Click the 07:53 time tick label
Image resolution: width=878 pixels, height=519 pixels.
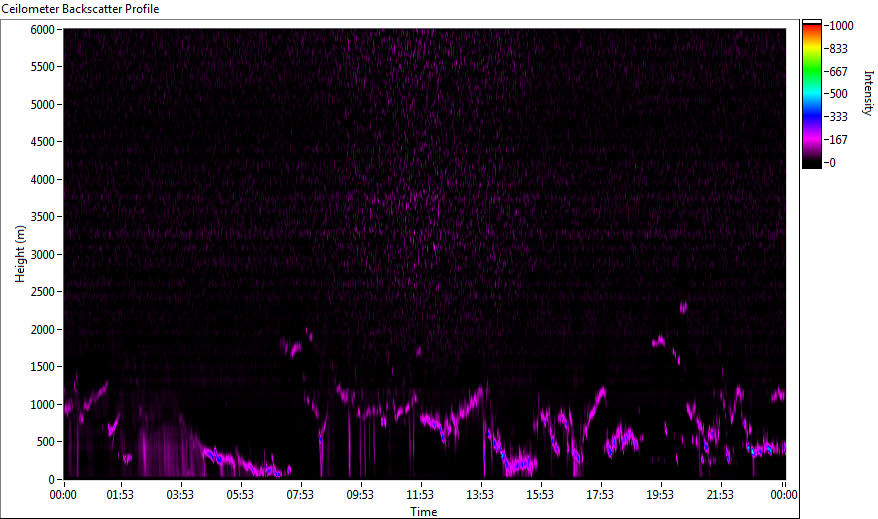point(300,495)
